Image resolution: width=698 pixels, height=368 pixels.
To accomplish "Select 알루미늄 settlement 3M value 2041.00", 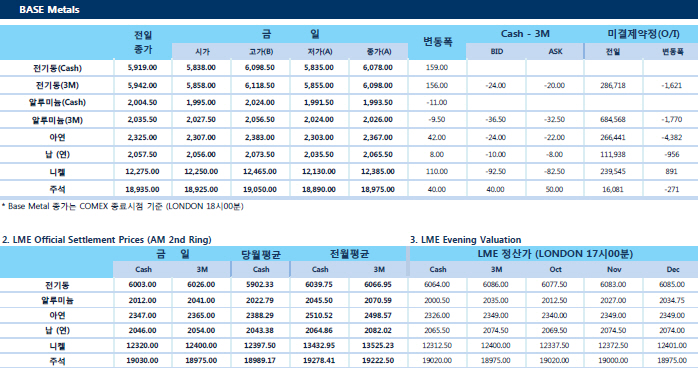I will tap(201, 300).
